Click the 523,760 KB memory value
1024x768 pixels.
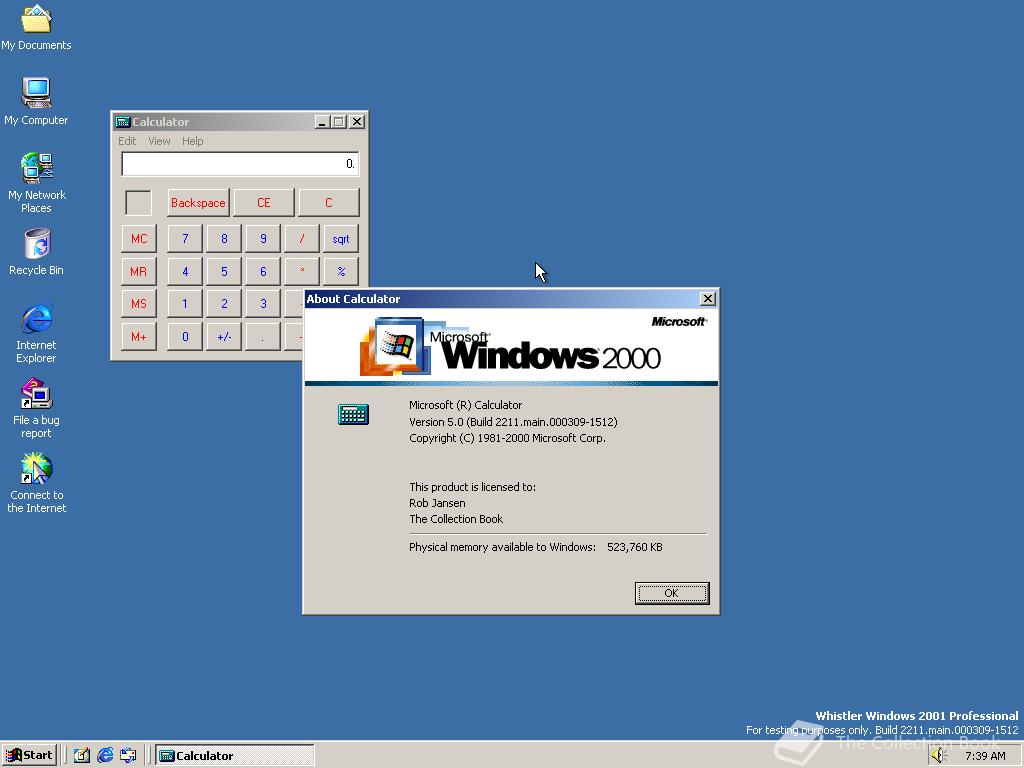coord(634,547)
